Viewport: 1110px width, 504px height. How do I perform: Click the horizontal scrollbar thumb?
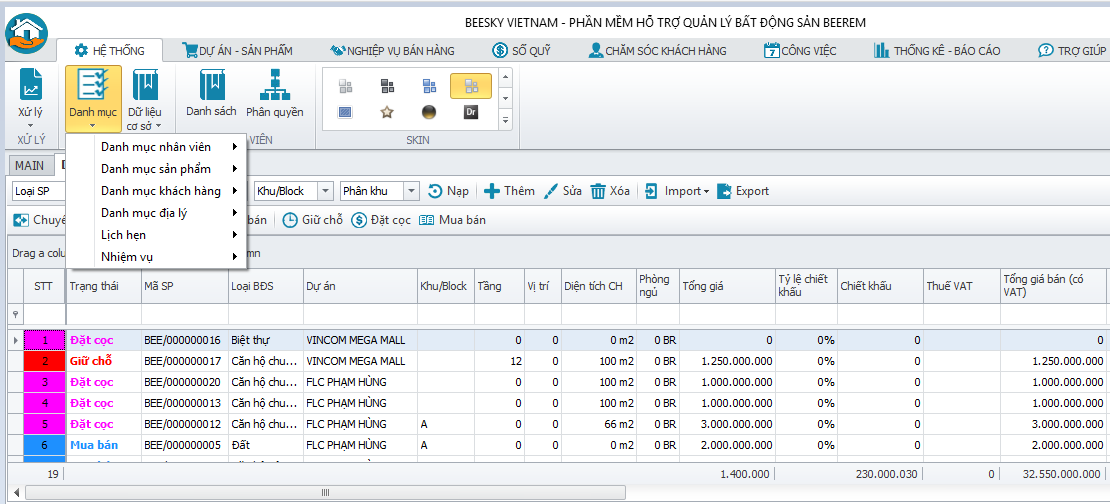tap(326, 492)
